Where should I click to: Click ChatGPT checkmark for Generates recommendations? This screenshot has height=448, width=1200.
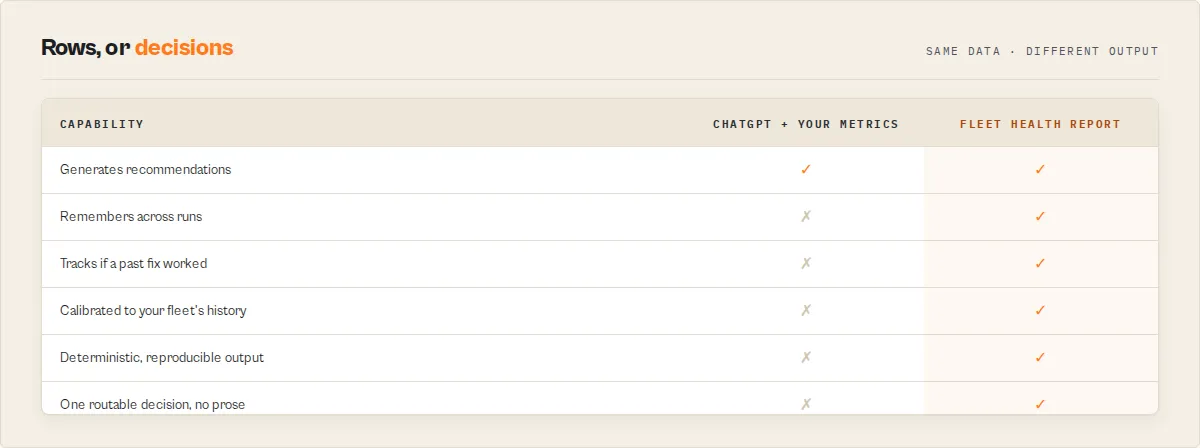tap(805, 169)
